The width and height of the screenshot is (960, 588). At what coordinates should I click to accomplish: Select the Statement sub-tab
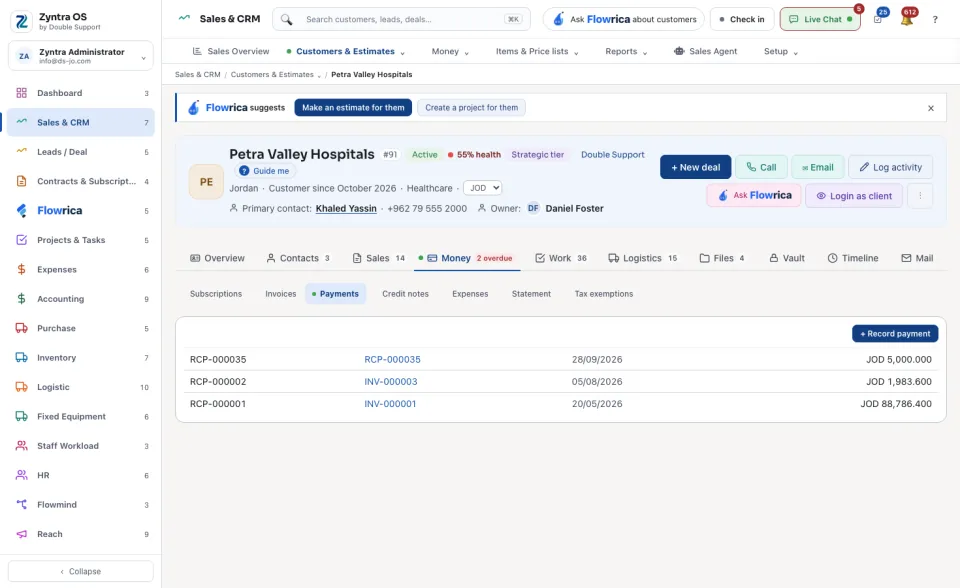pos(531,294)
